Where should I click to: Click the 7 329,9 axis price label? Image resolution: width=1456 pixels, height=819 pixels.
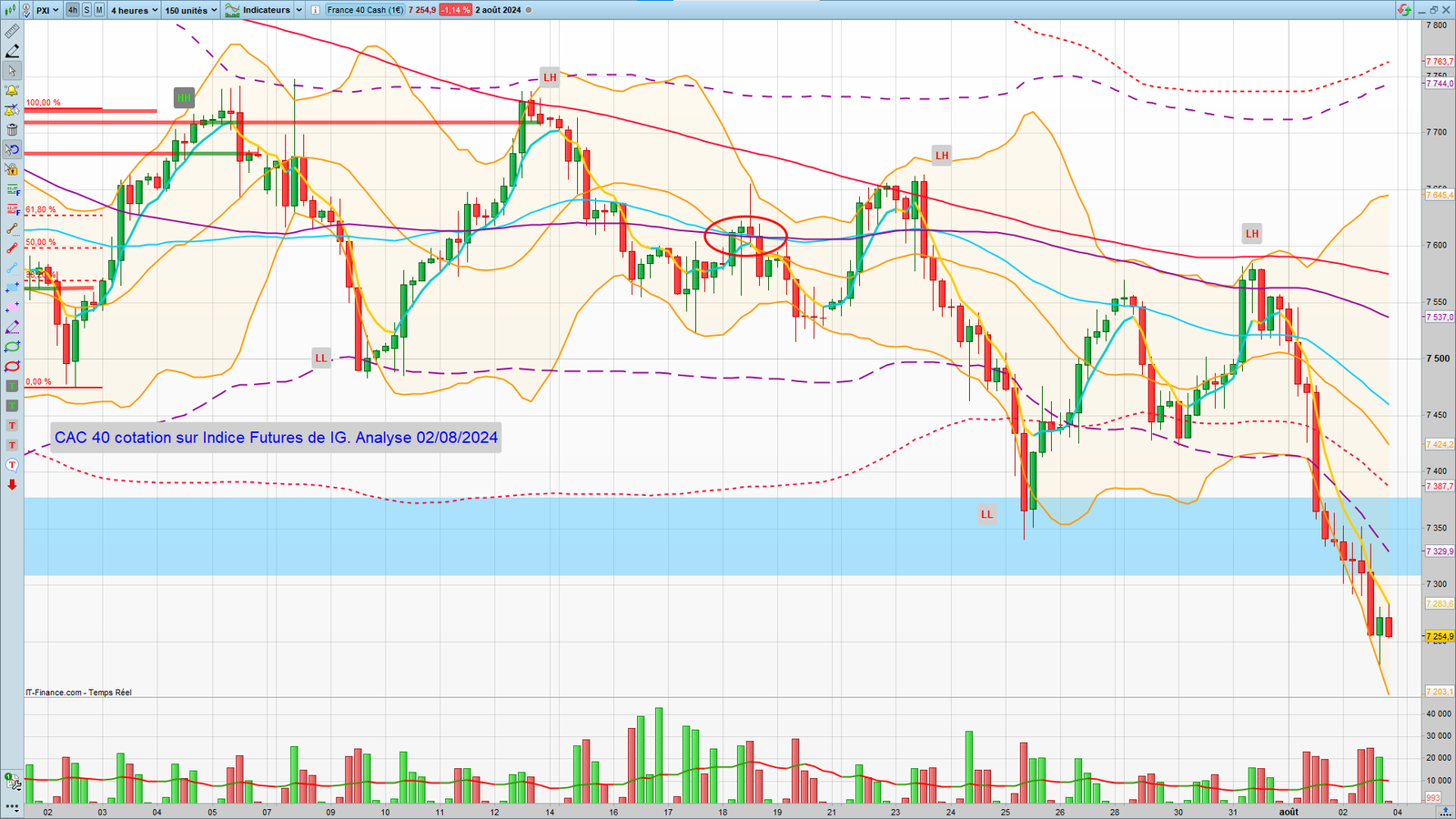tap(1440, 551)
